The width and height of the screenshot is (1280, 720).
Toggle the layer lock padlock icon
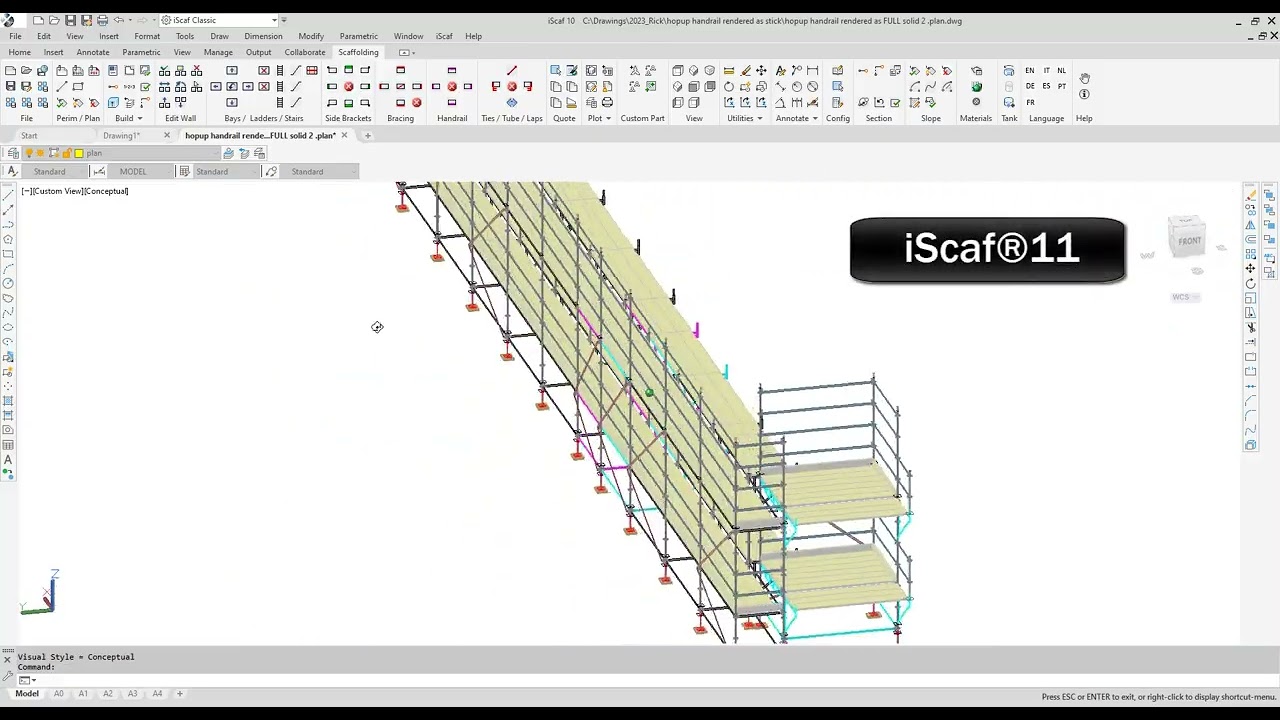(65, 153)
